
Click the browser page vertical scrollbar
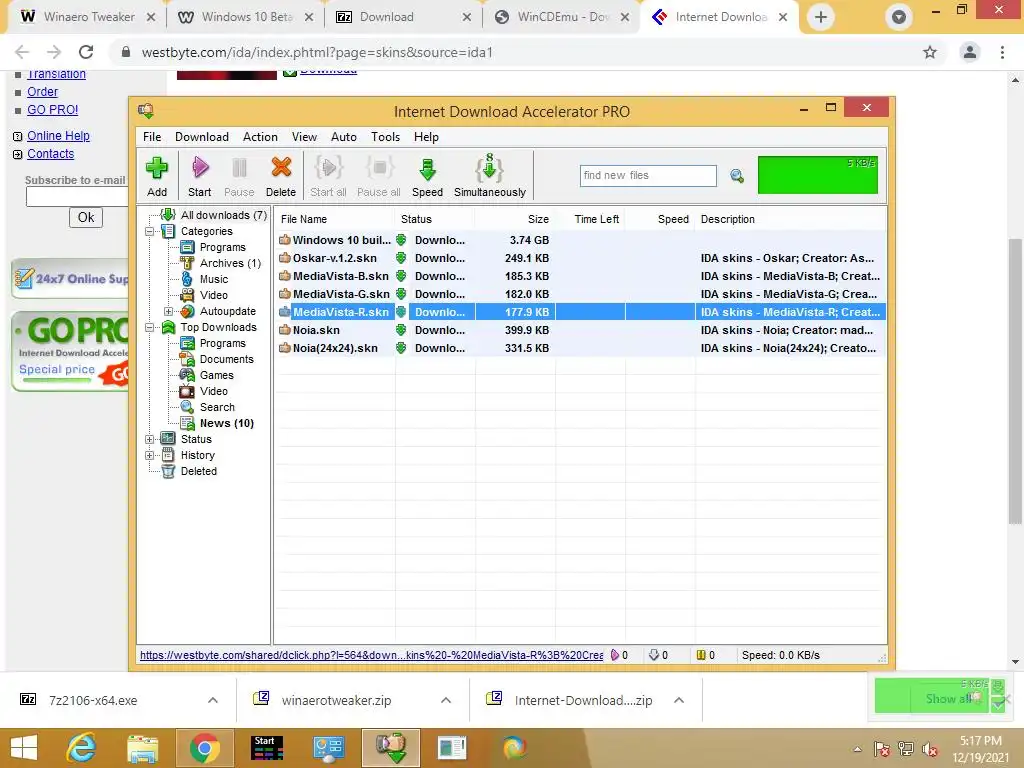pyautogui.click(x=1015, y=381)
